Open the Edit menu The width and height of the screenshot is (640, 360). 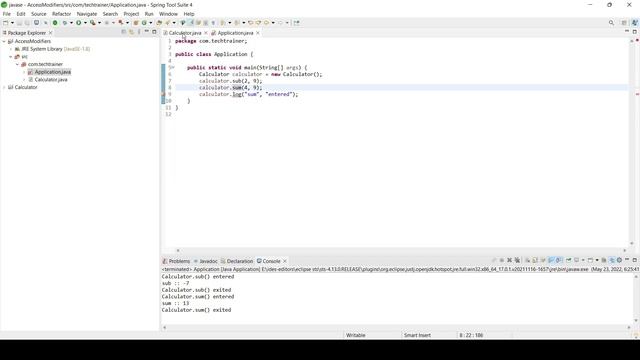(x=21, y=14)
